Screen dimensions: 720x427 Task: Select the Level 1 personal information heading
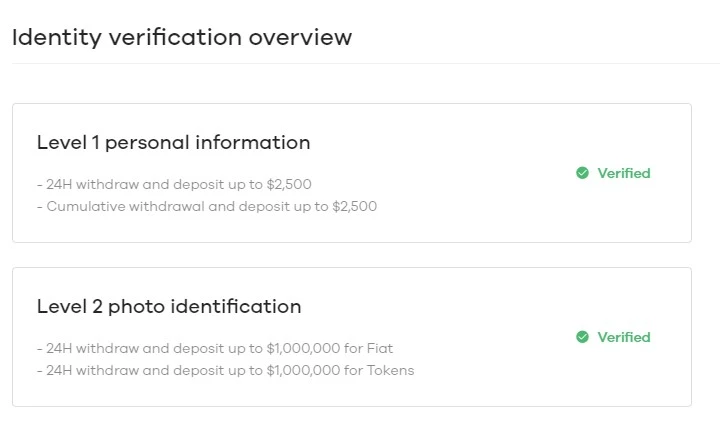174,143
